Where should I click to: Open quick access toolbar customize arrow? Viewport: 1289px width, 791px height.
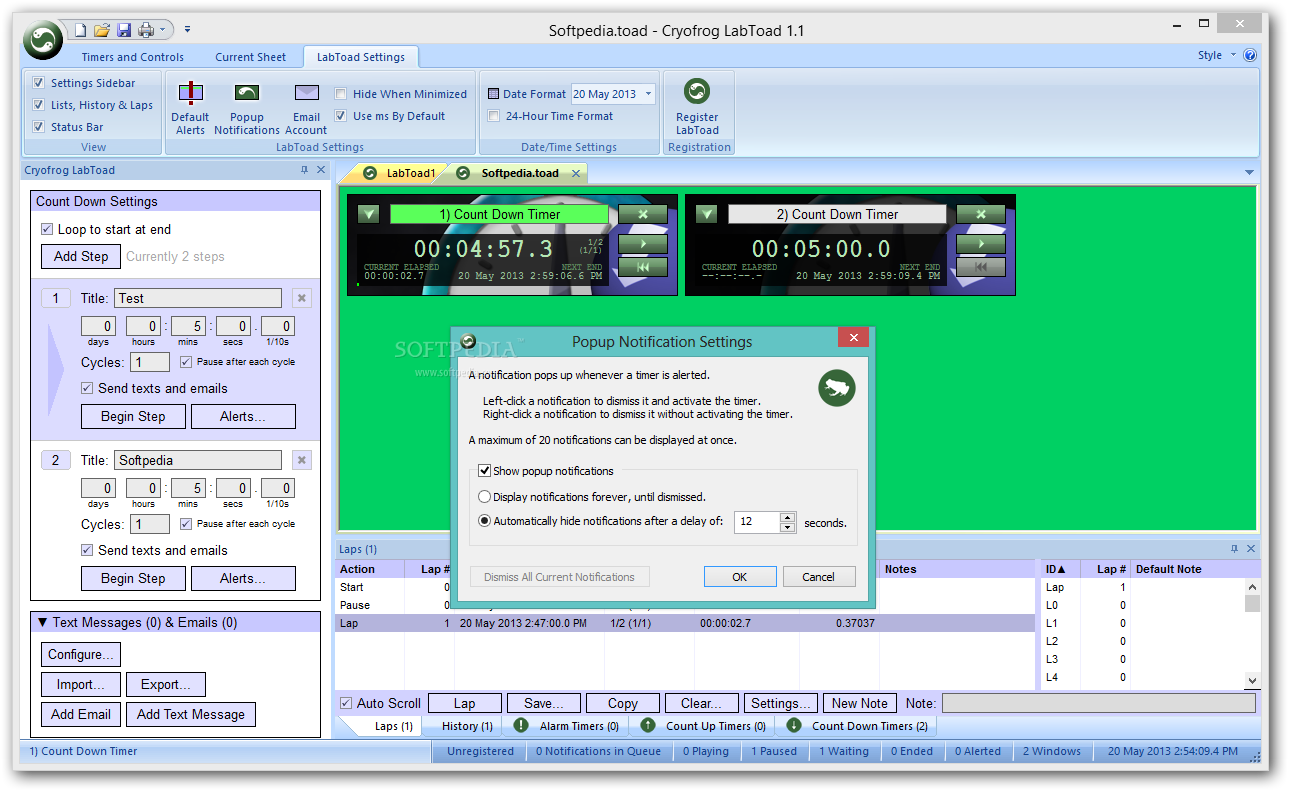pyautogui.click(x=187, y=30)
